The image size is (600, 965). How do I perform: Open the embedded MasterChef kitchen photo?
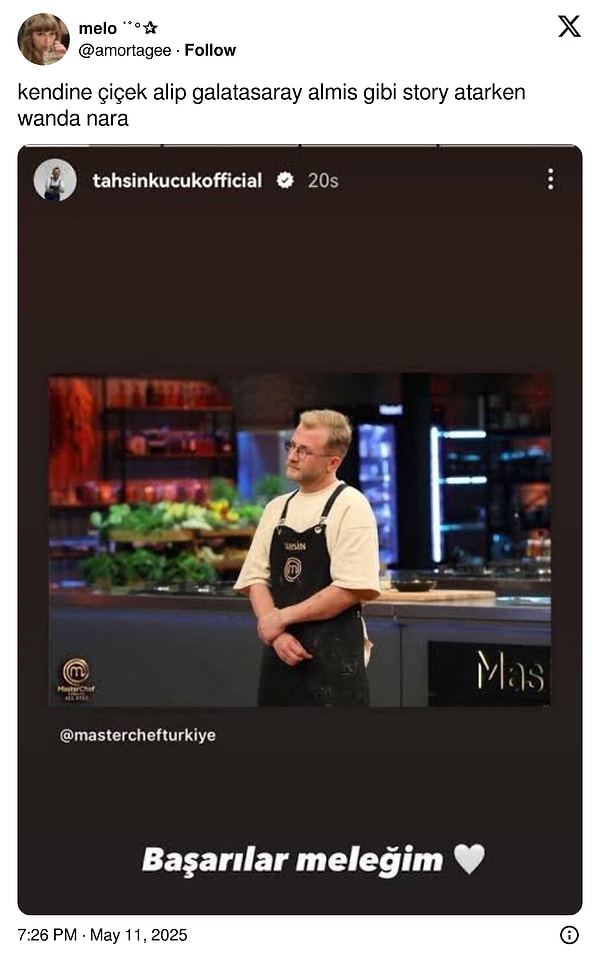[x=300, y=540]
